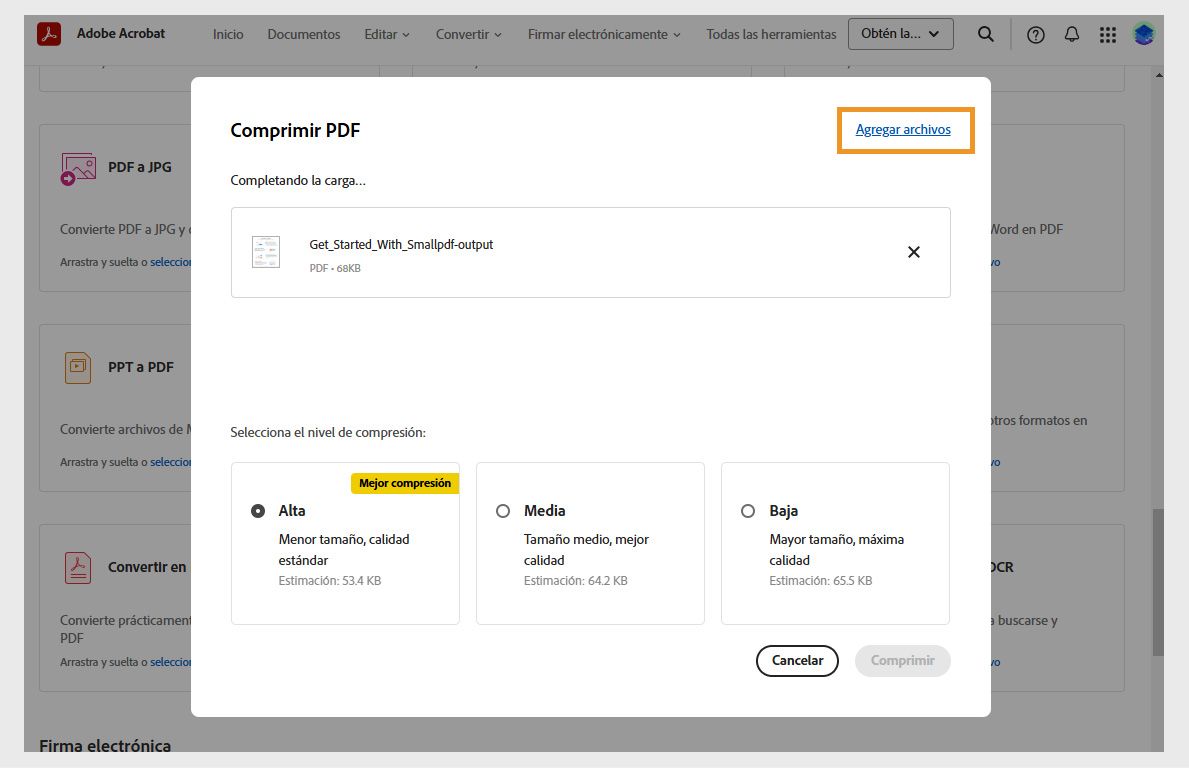Open the profile avatar icon
The height and width of the screenshot is (768, 1189).
click(x=1143, y=34)
